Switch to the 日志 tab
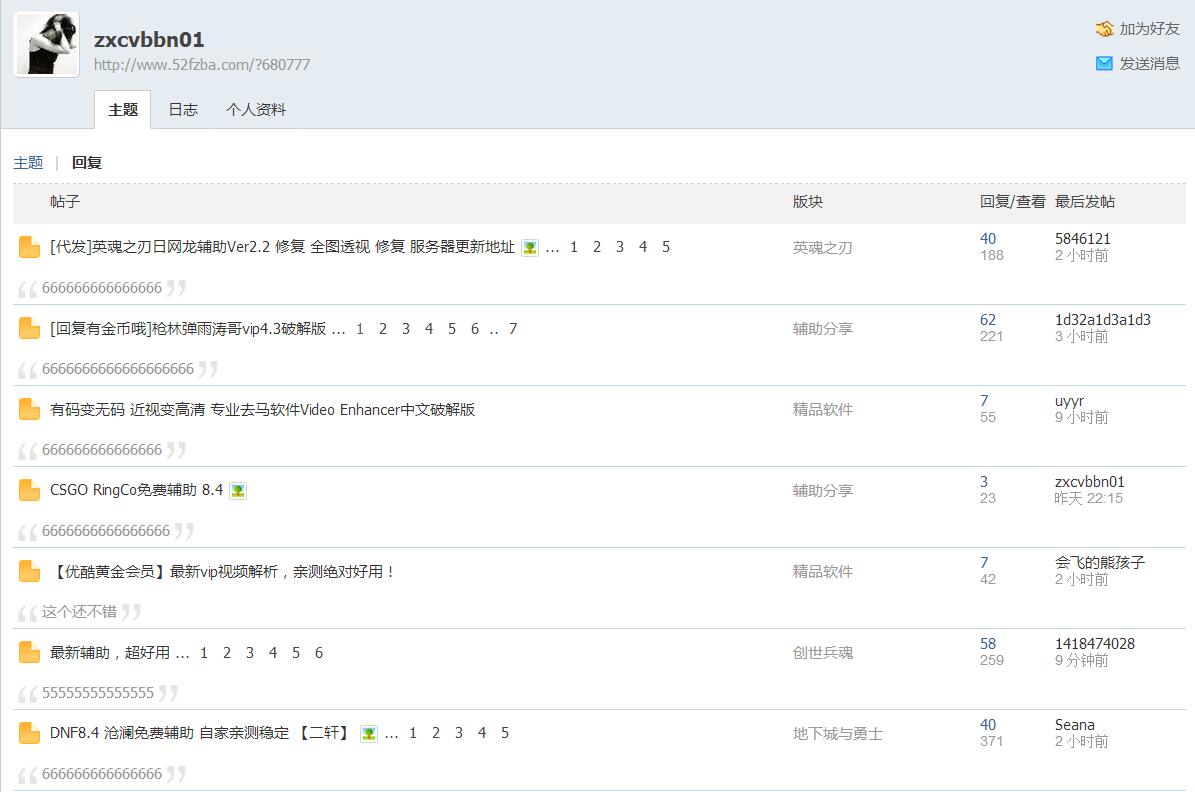This screenshot has width=1195, height=792. (x=183, y=110)
